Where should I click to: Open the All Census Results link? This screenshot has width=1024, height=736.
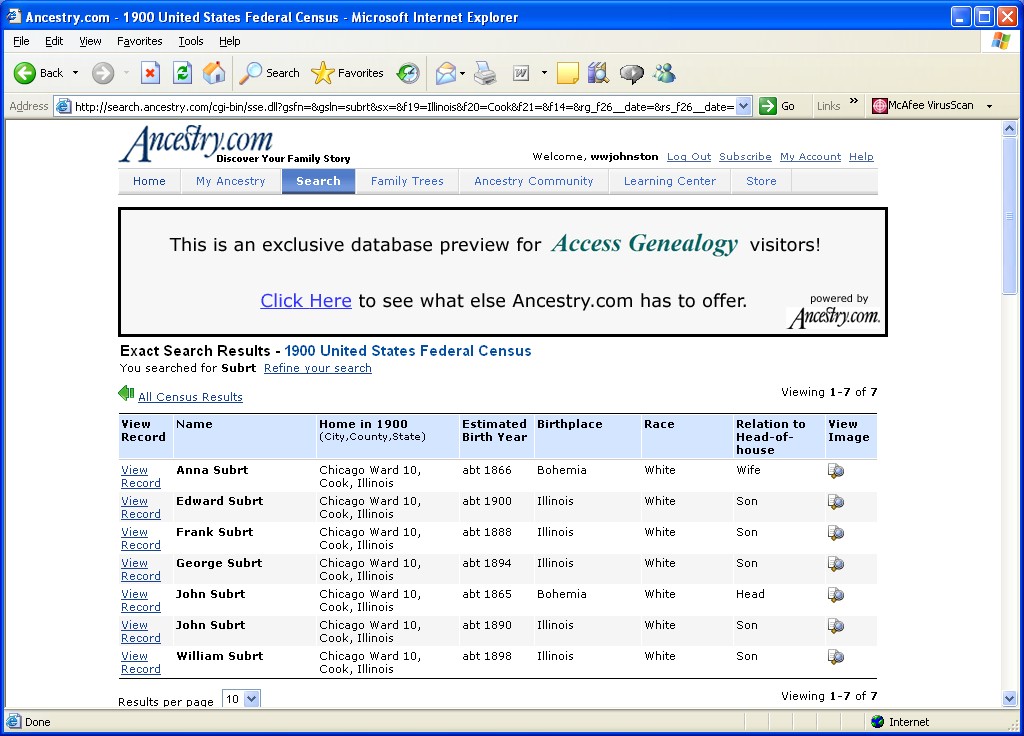190,397
